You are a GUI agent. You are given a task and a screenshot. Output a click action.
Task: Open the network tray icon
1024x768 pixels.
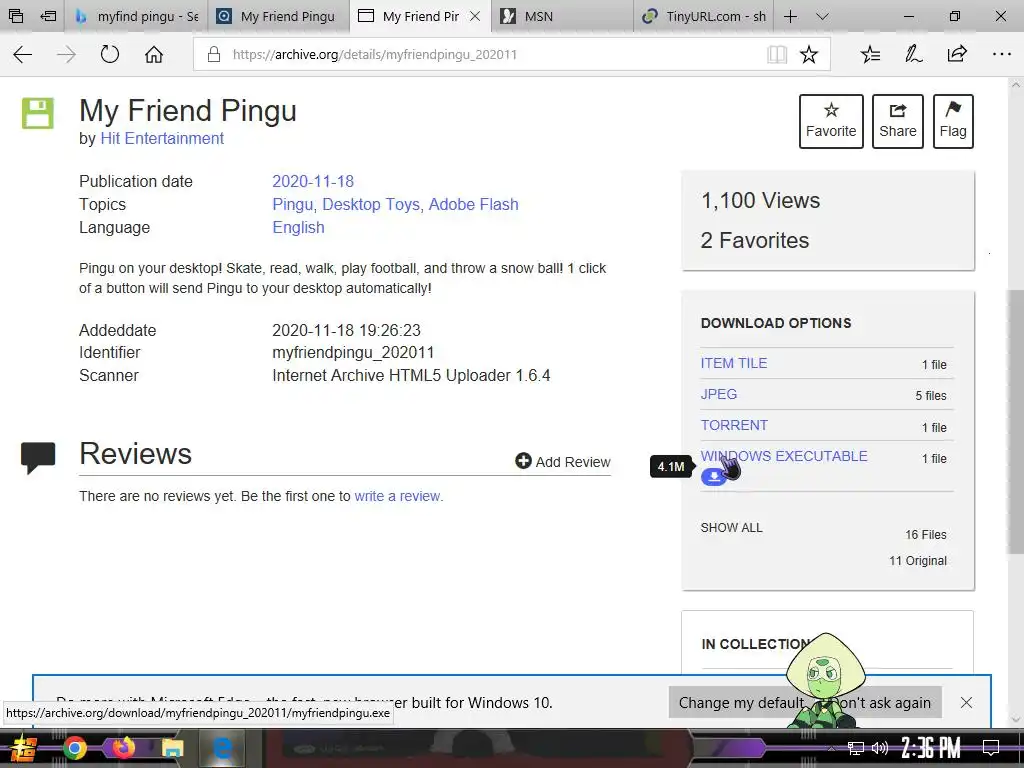pos(856,748)
